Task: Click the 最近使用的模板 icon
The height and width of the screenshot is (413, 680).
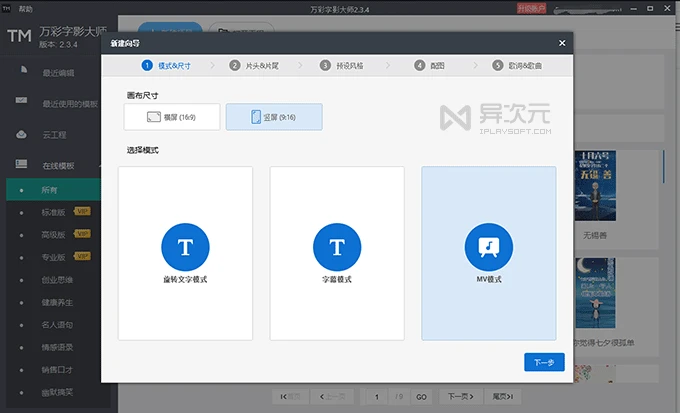Action: click(x=21, y=100)
